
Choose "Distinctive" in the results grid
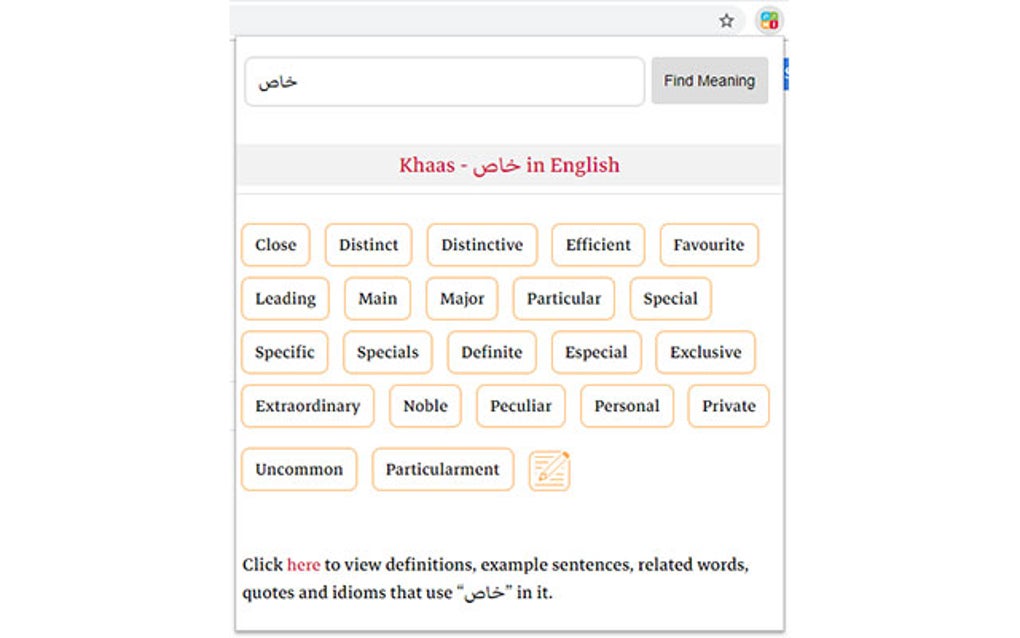482,244
